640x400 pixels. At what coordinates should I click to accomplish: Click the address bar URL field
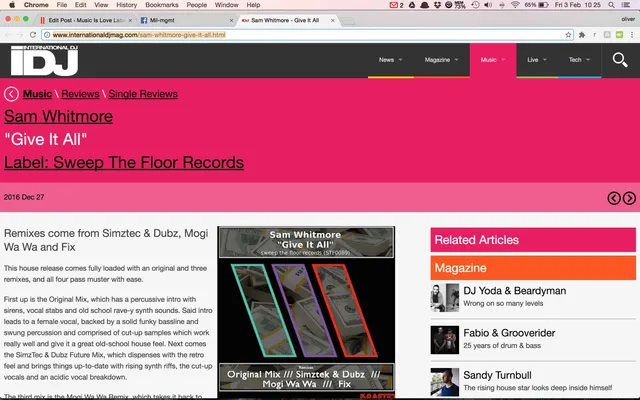(x=307, y=35)
